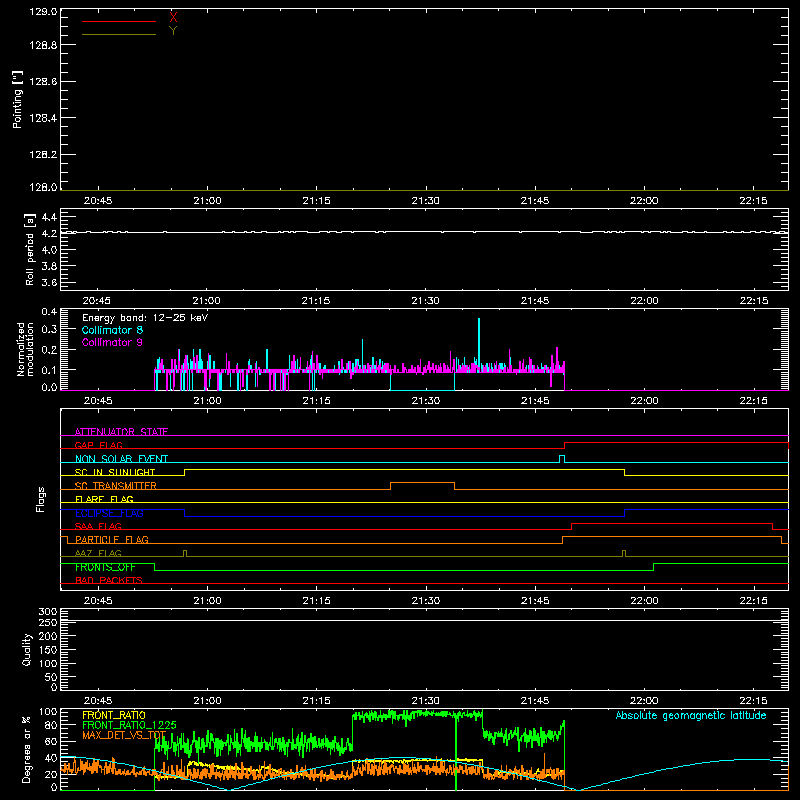Viewport: 800px width, 800px height.
Task: Click the 100 tick label on Quality axis
Action: (48, 664)
